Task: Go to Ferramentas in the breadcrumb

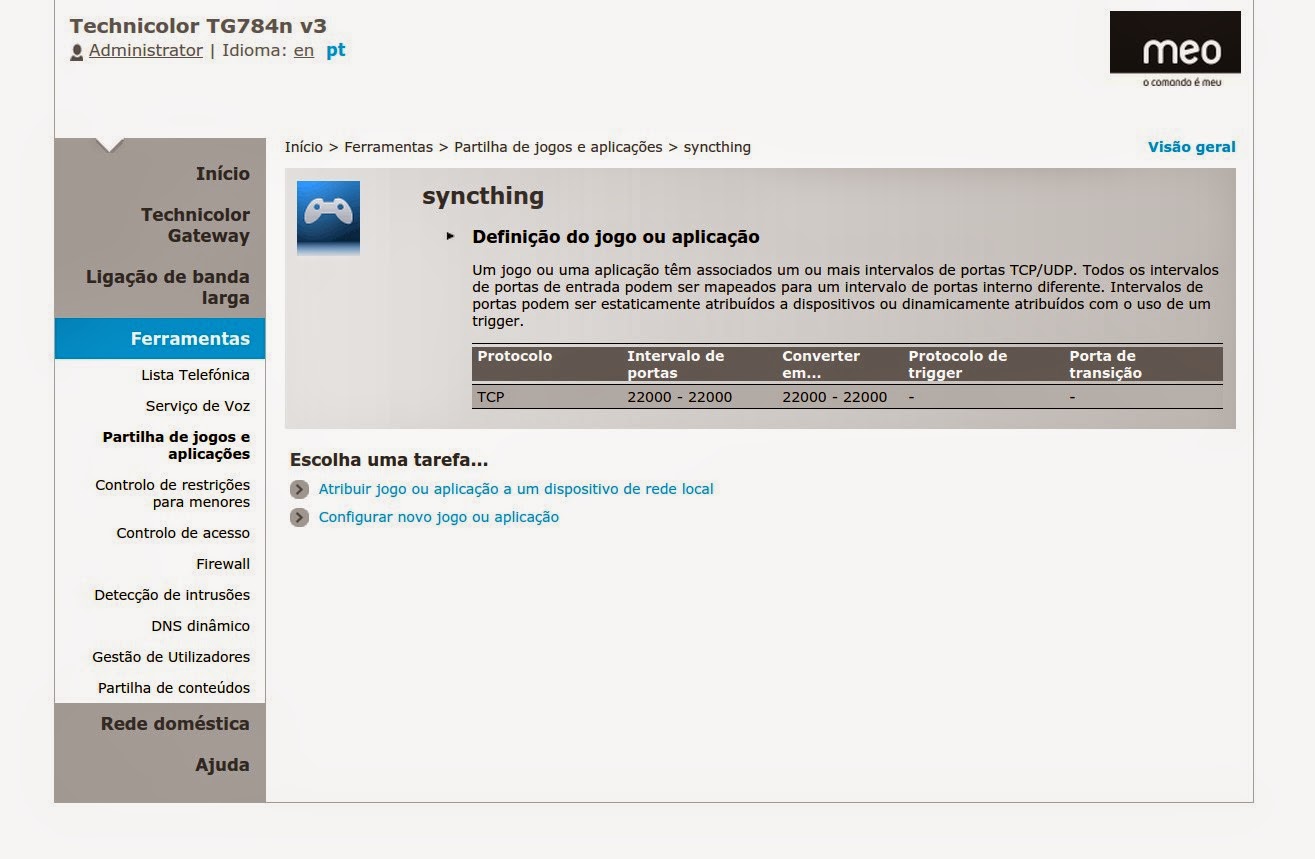Action: [389, 147]
